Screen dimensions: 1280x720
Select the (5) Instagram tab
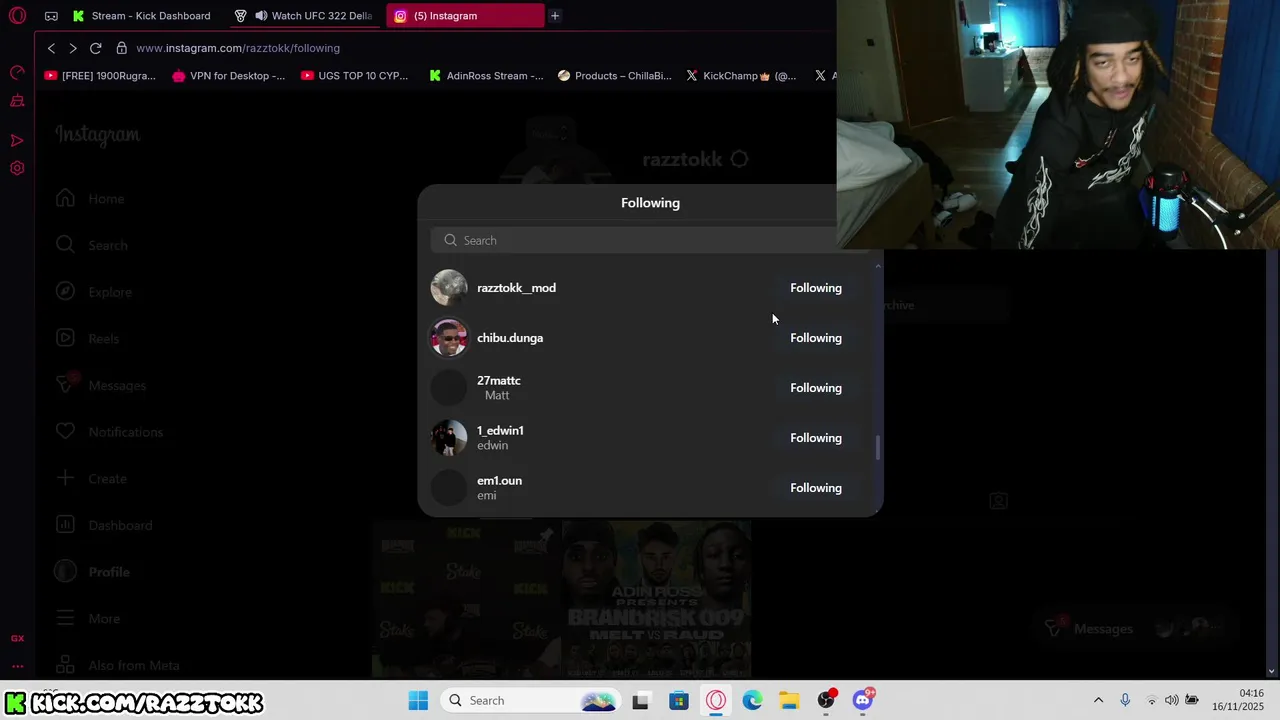pos(466,16)
